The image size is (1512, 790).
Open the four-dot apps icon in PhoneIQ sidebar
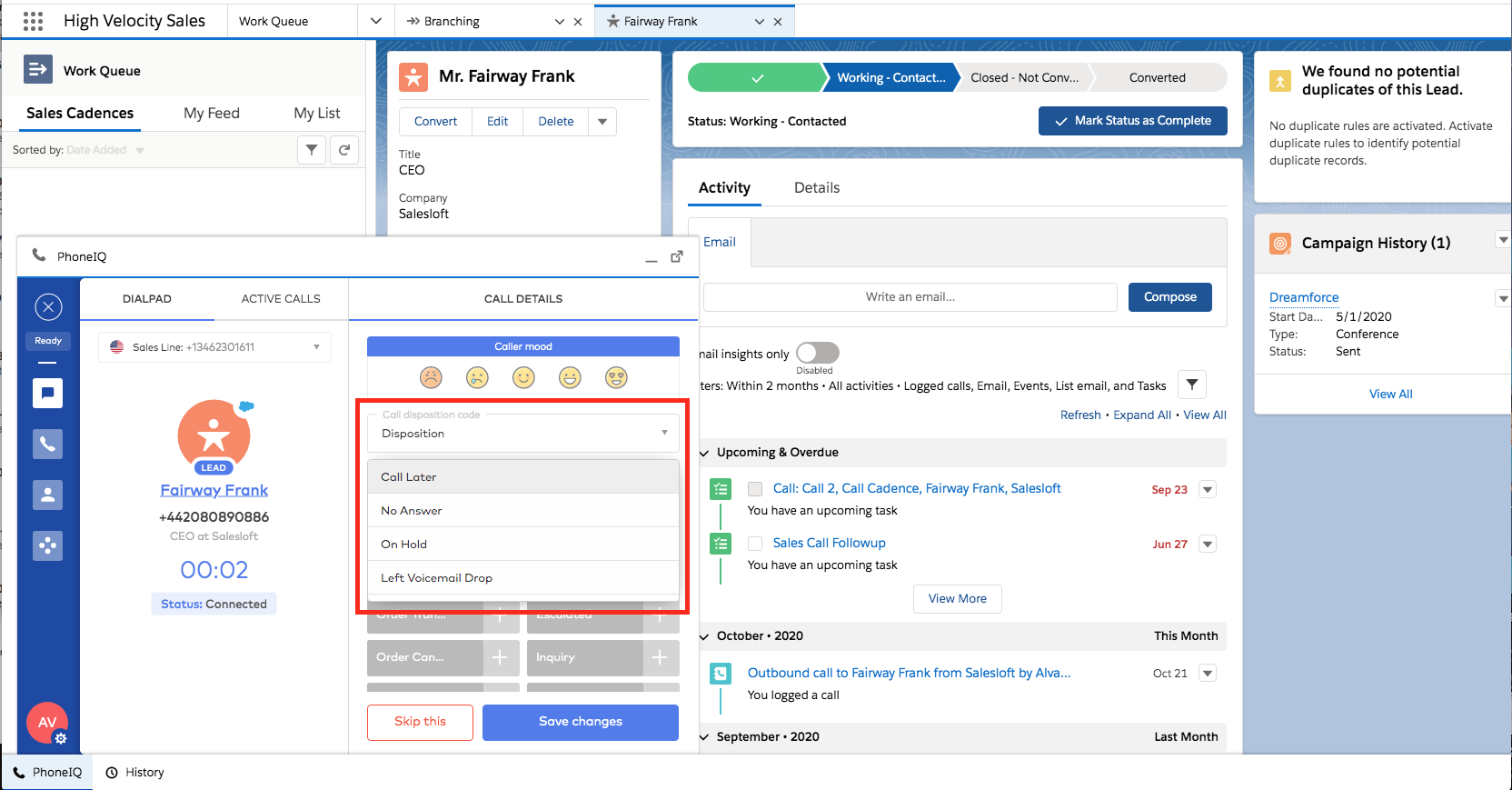click(x=48, y=545)
